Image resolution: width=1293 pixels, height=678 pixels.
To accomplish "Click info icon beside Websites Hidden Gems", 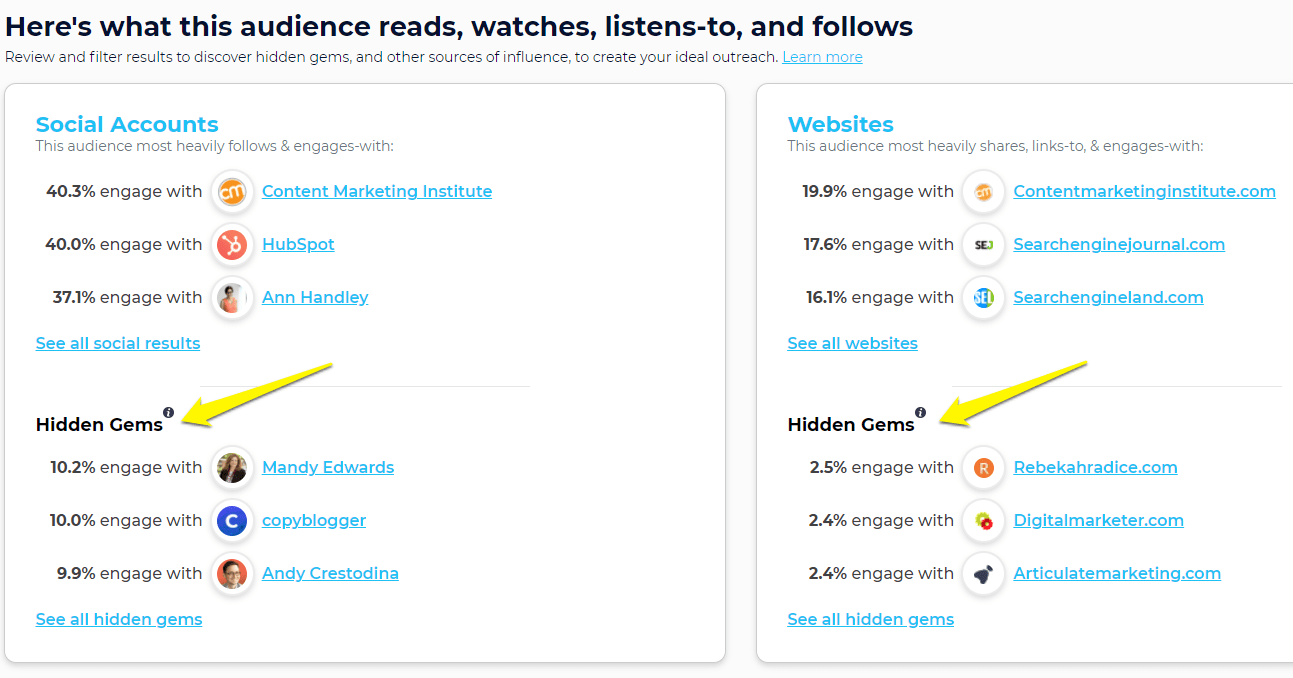I will tap(920, 412).
